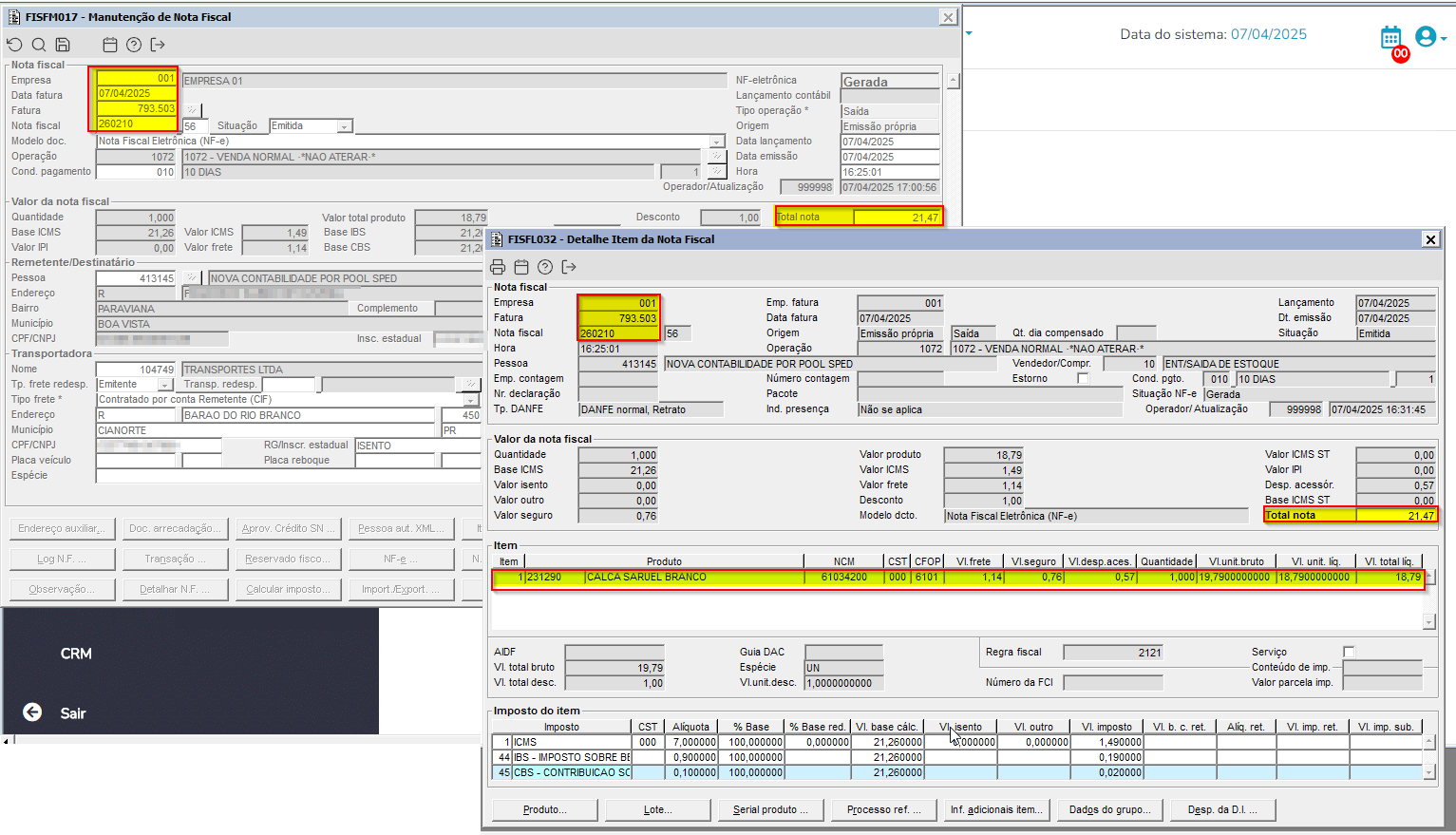Select the CALCA SARUEL BRANCO item row
The image size is (1456, 835).
click(958, 577)
